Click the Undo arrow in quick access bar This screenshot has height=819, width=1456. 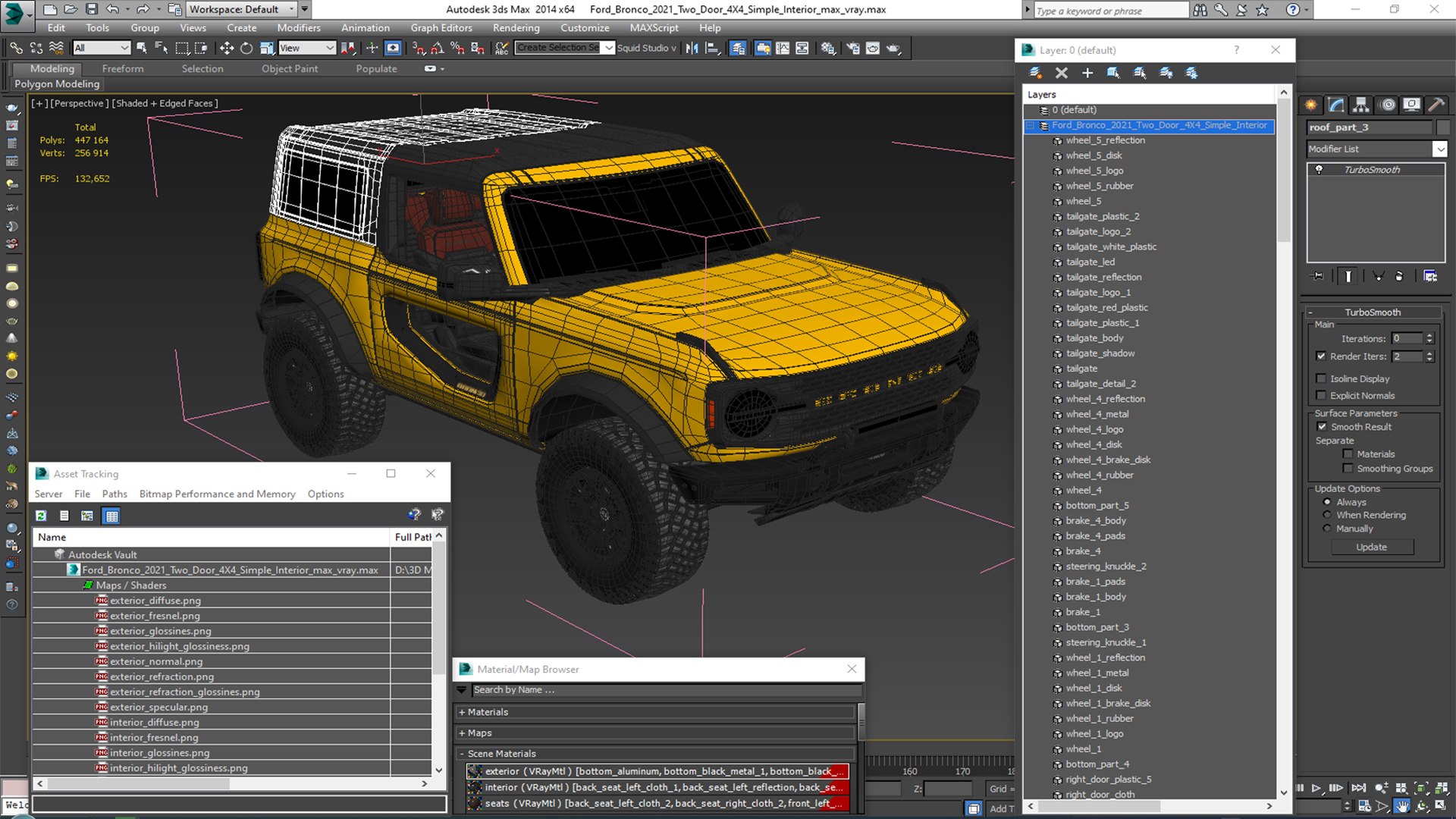click(112, 9)
